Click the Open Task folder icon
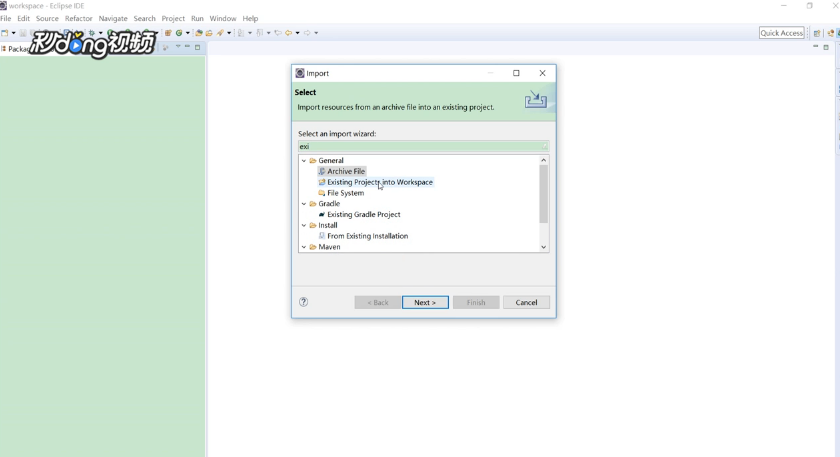 [209, 33]
